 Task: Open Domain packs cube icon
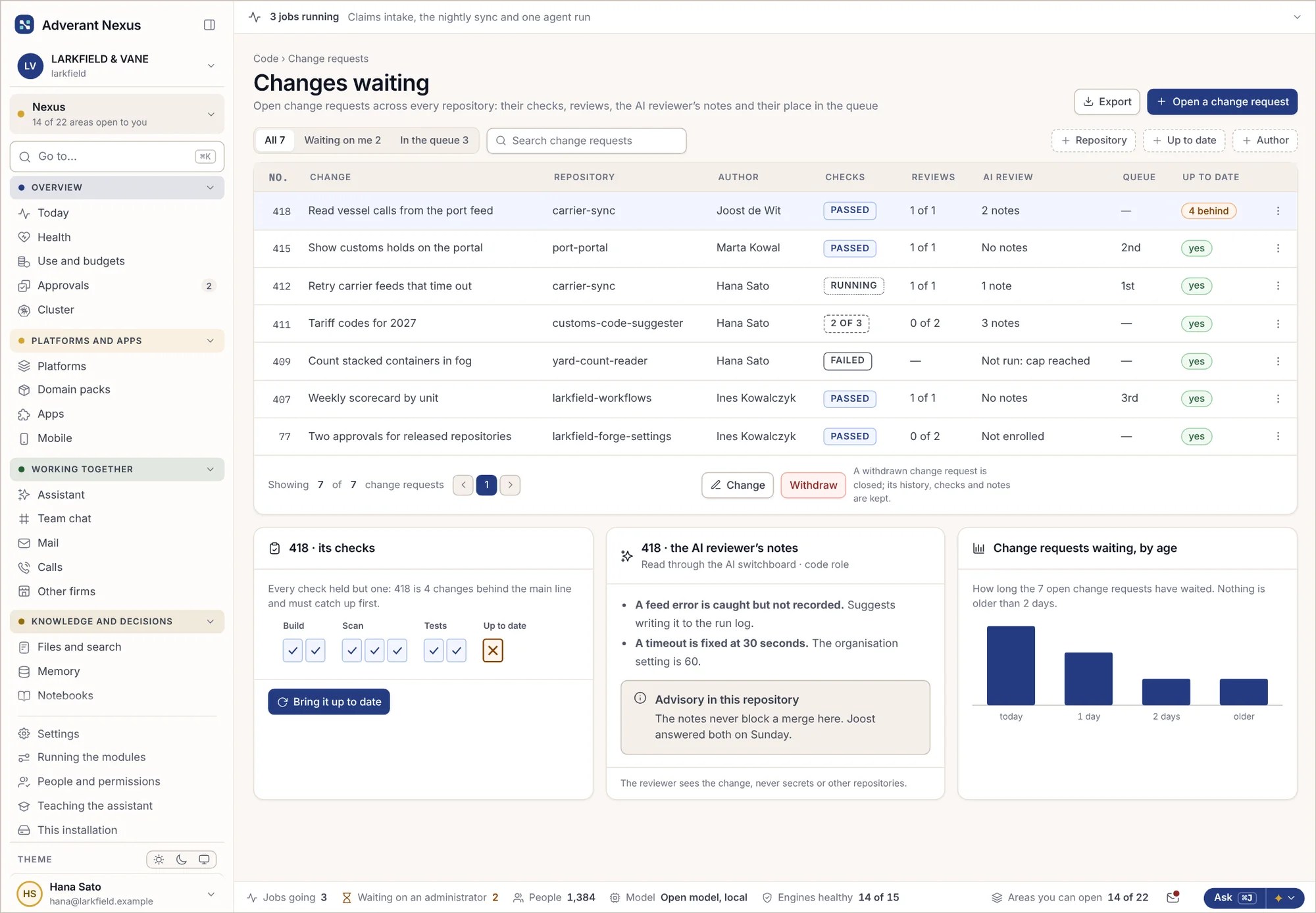[x=24, y=390]
